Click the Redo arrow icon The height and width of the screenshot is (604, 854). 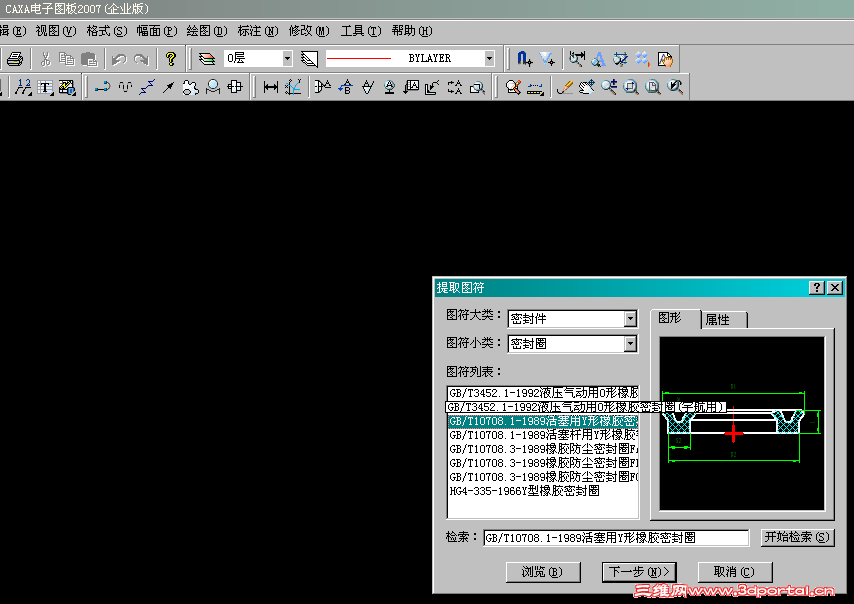pyautogui.click(x=141, y=58)
